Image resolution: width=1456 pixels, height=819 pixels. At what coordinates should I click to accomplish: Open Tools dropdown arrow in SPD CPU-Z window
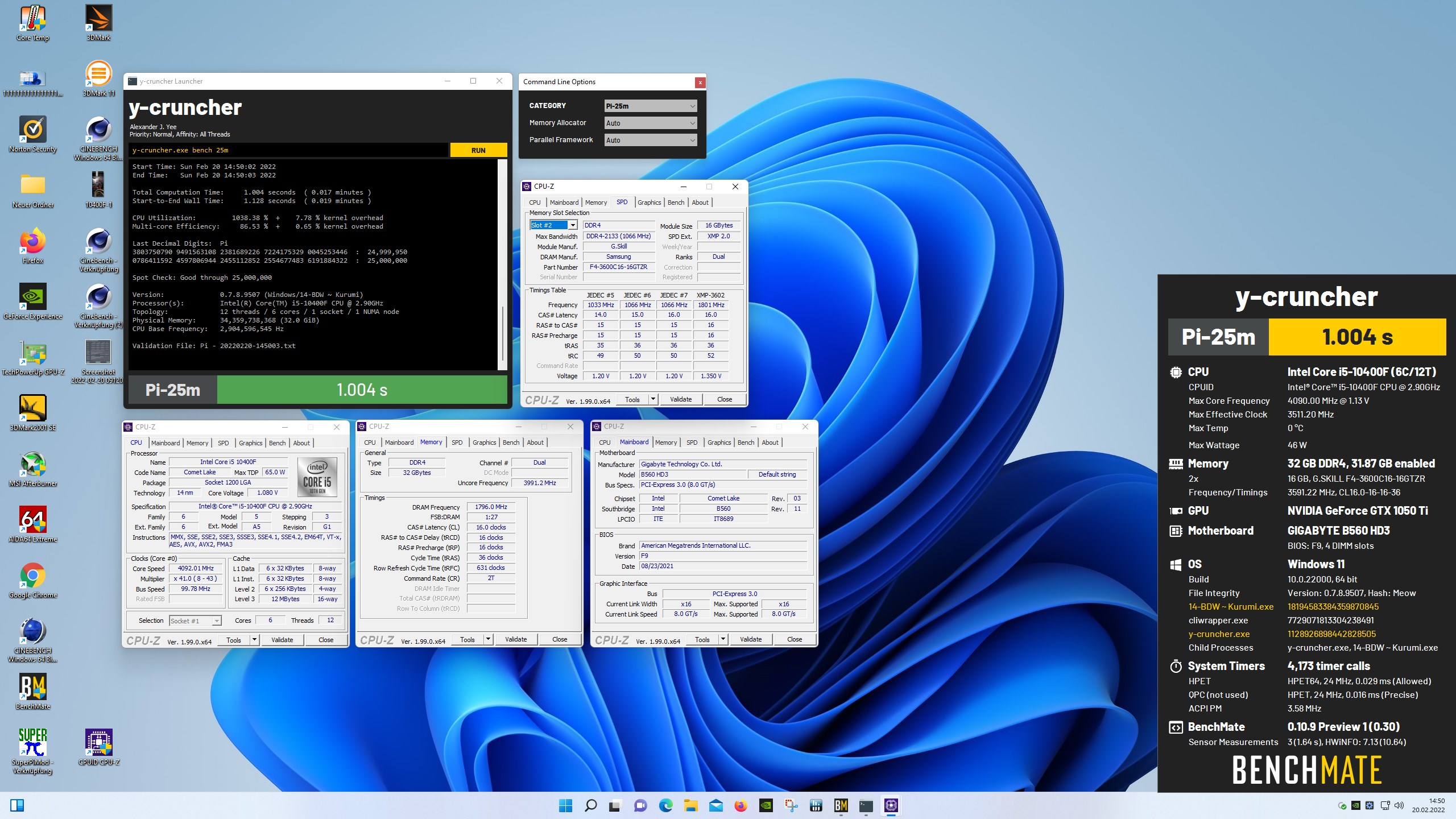[x=653, y=399]
